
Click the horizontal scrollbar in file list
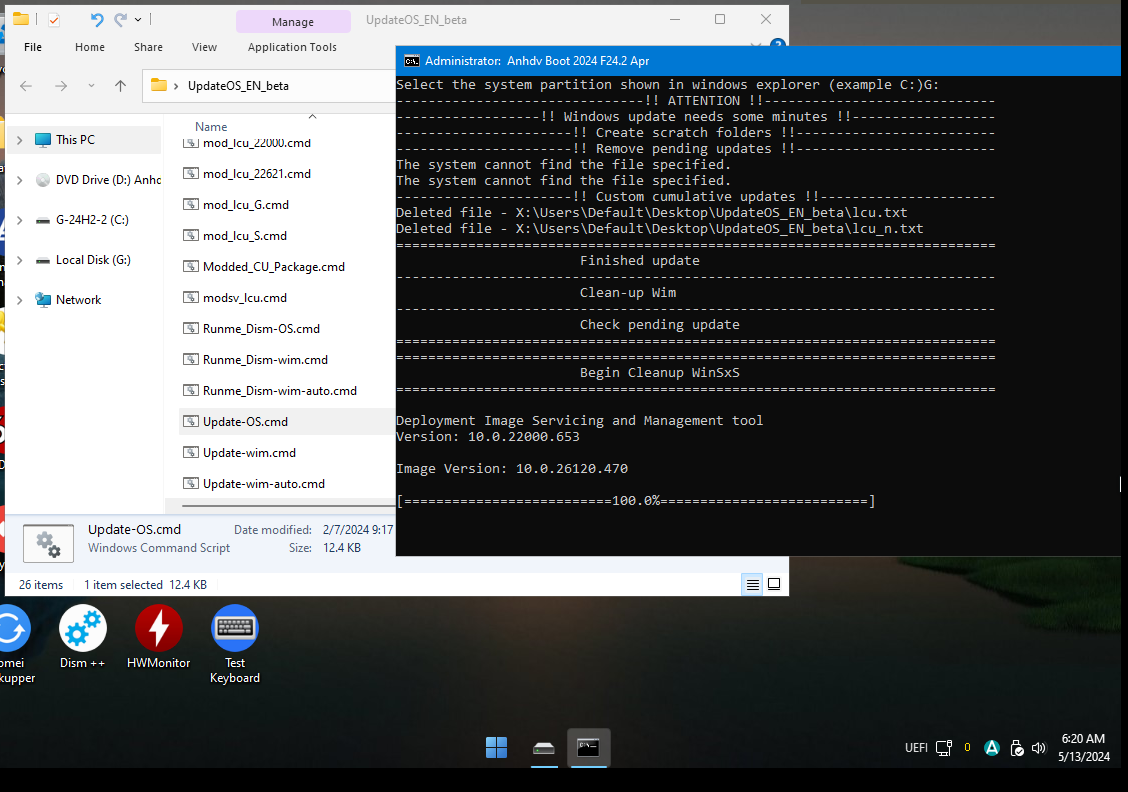click(288, 506)
